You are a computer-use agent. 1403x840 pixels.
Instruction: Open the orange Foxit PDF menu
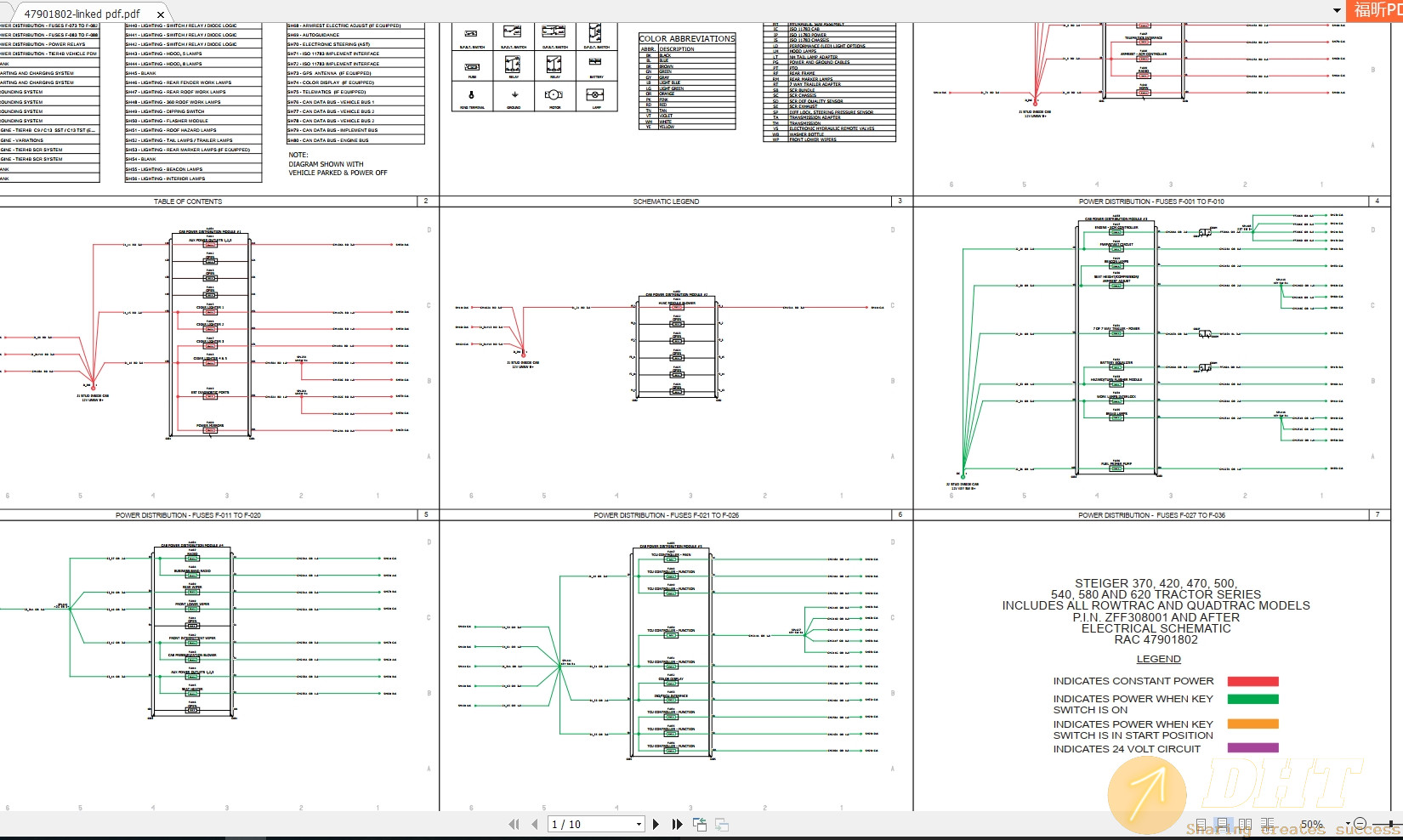(x=1374, y=11)
